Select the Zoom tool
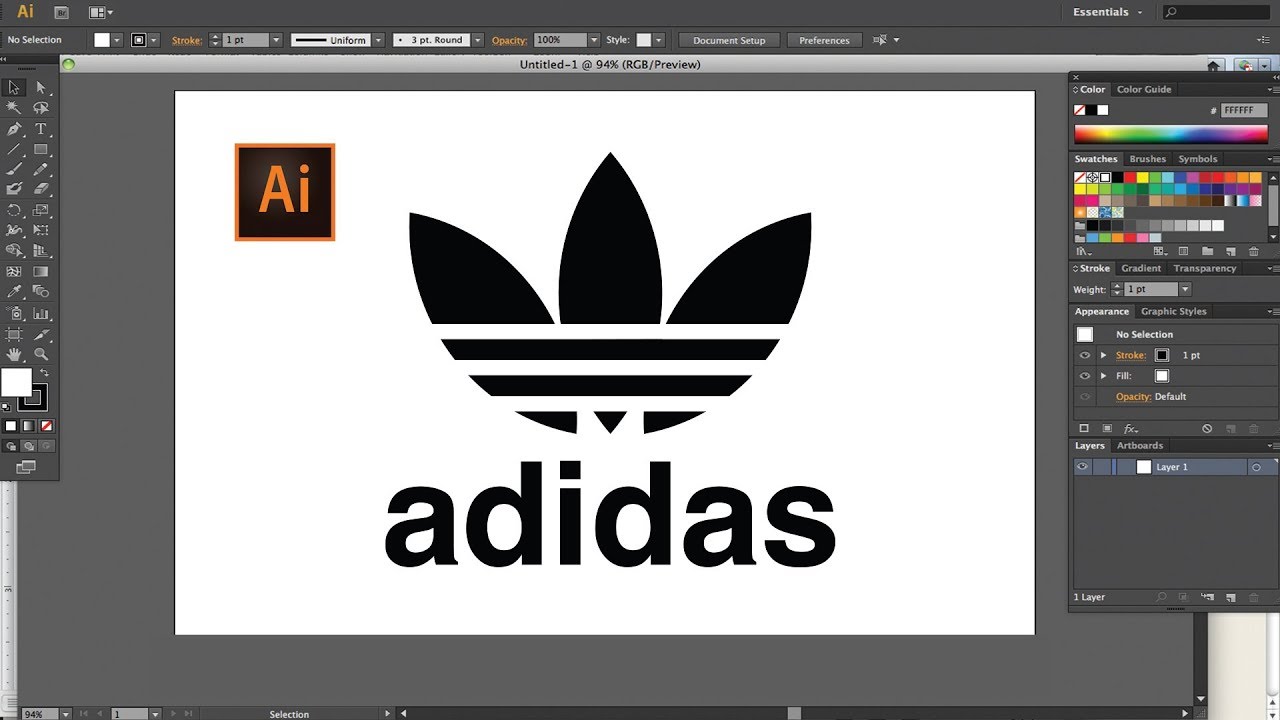 pos(41,354)
